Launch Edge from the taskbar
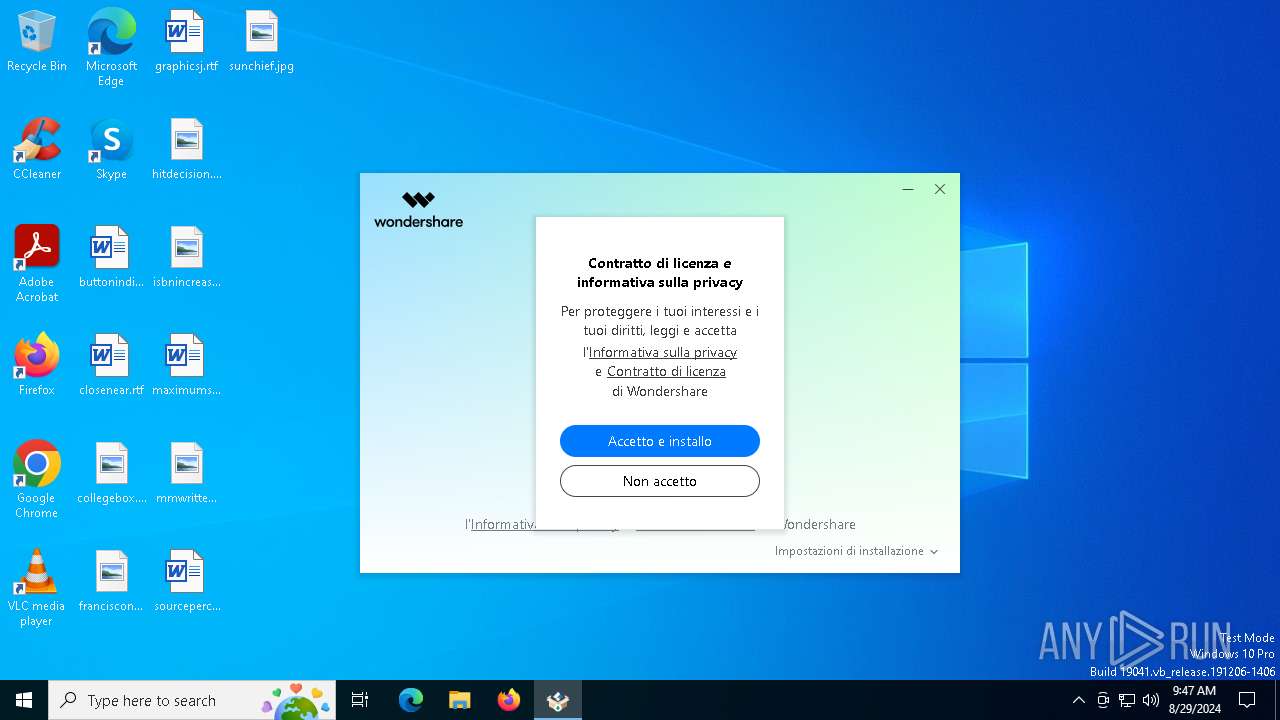 pos(411,700)
